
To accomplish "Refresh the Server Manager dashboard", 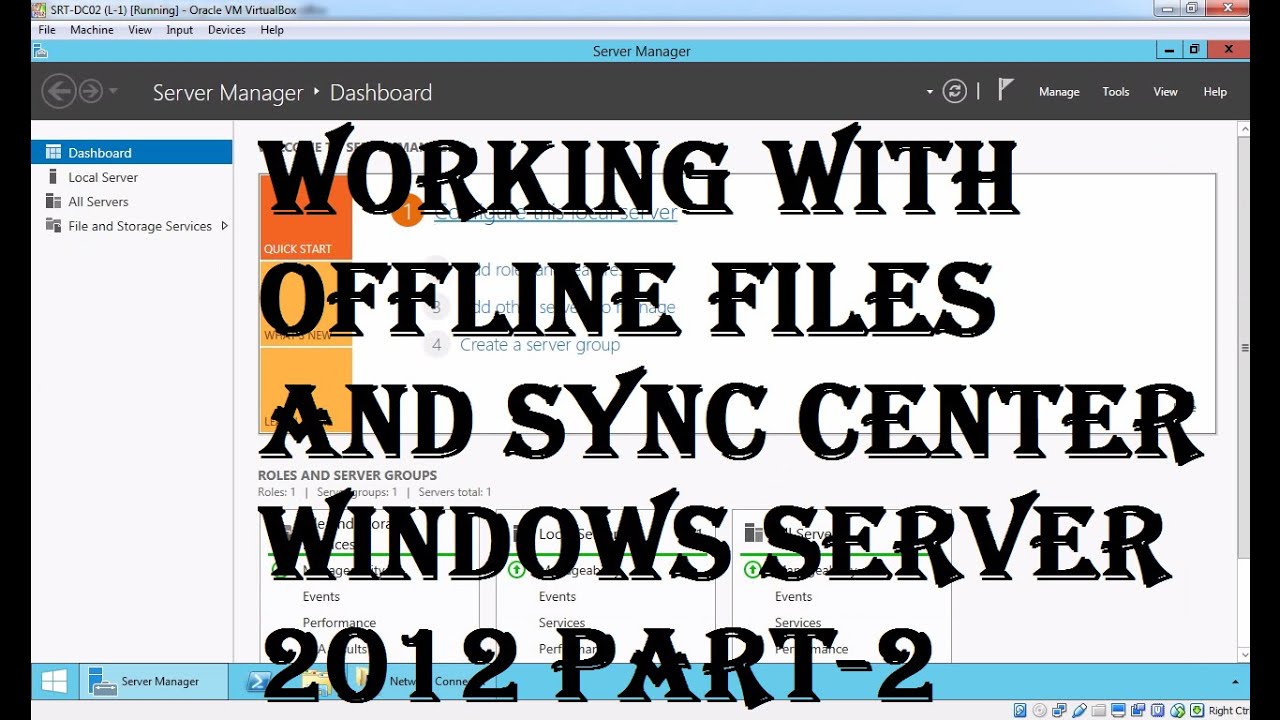I will coord(955,92).
